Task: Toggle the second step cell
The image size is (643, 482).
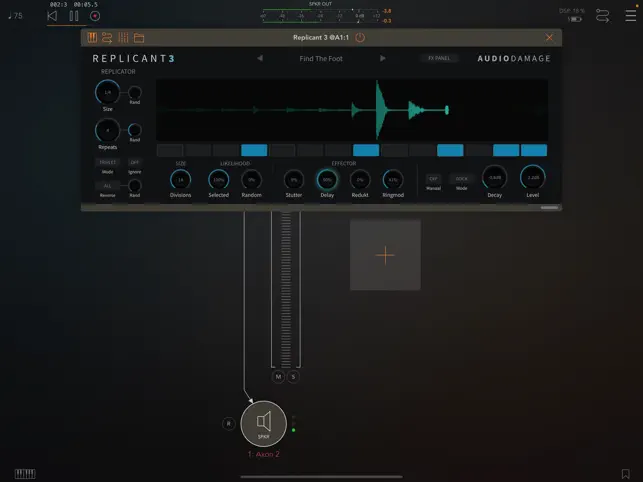Action: tap(198, 150)
